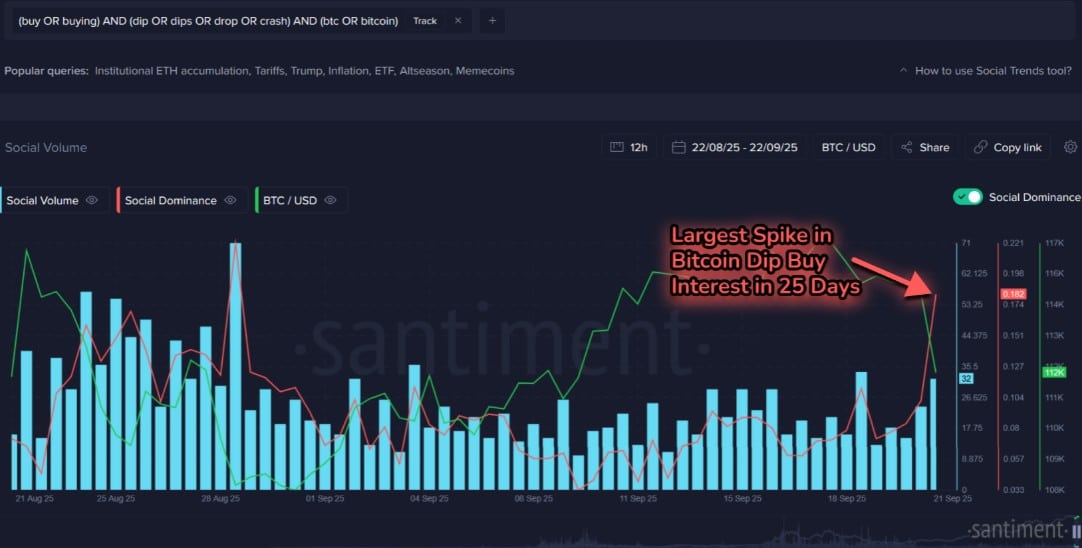Viewport: 1082px width, 548px height.
Task: Open popular query Inflation
Action: coord(348,70)
